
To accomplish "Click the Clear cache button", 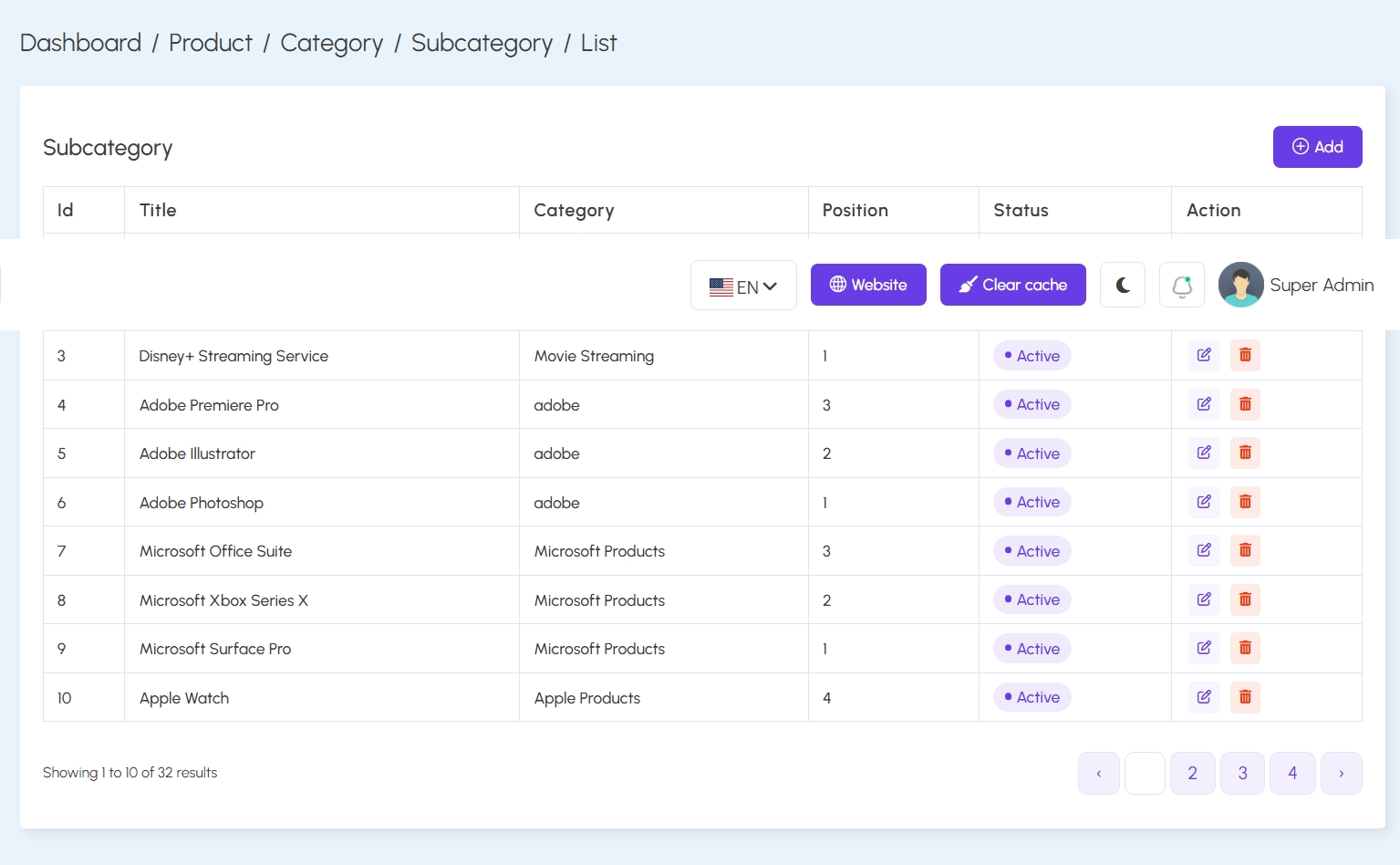I will coord(1012,285).
